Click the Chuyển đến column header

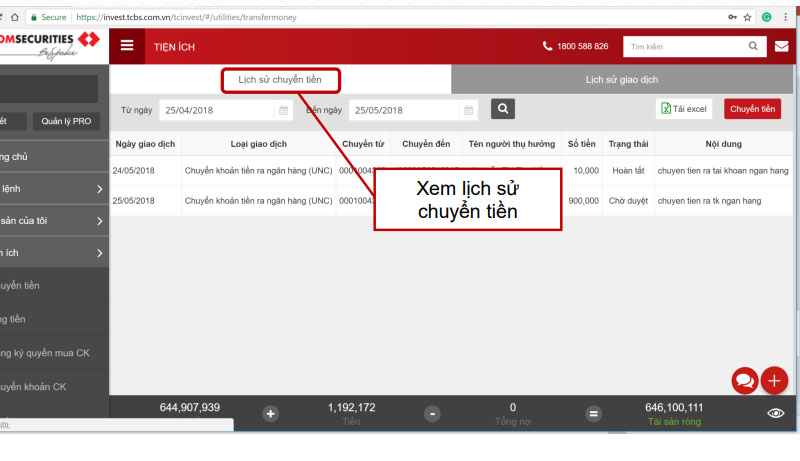pos(426,144)
